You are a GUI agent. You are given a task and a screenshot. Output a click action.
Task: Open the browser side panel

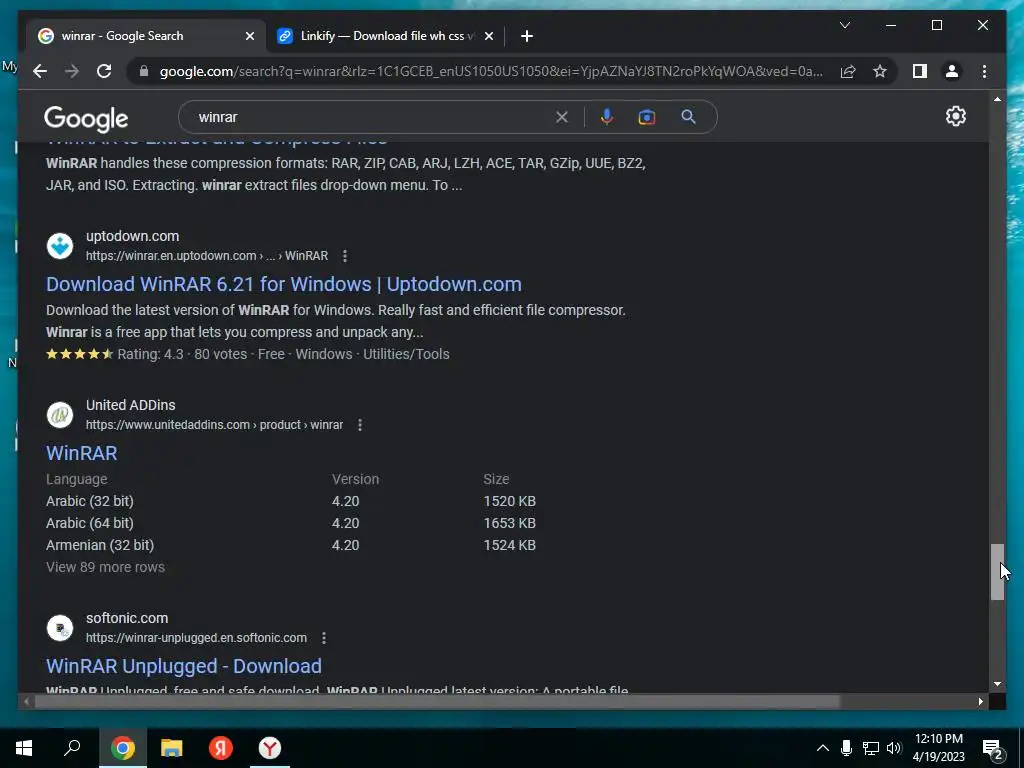920,71
